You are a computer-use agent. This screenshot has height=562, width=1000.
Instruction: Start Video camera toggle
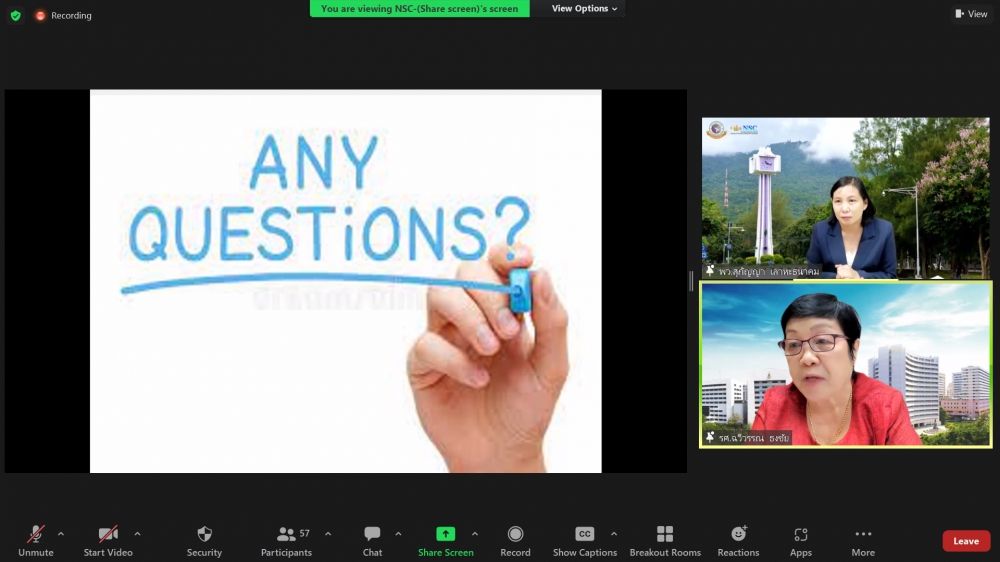coord(108,535)
